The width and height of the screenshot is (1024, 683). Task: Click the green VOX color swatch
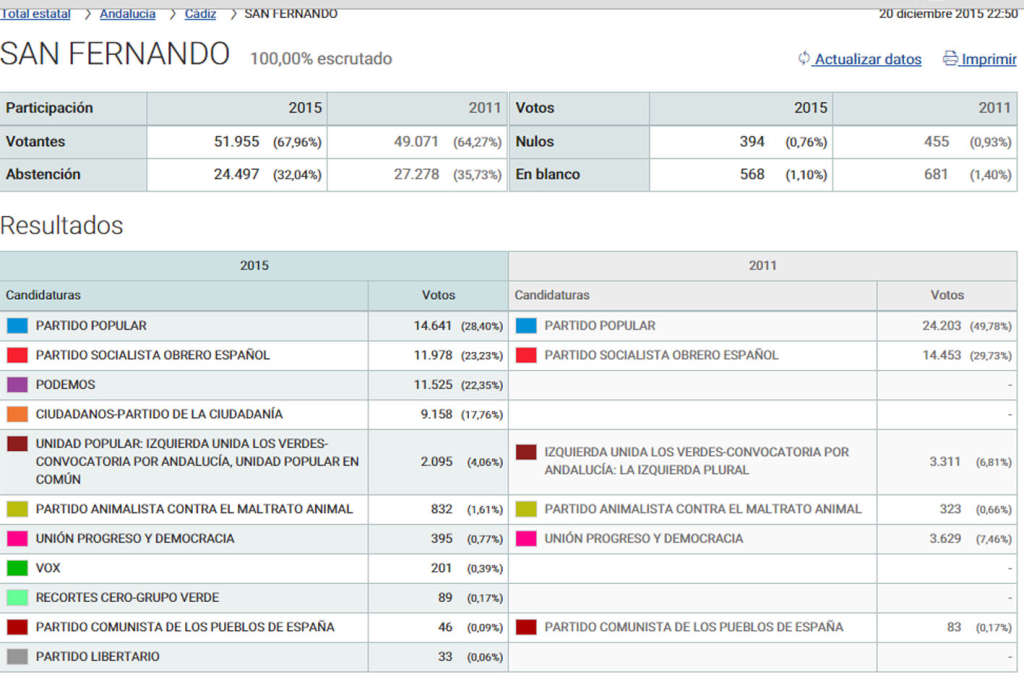click(x=17, y=568)
